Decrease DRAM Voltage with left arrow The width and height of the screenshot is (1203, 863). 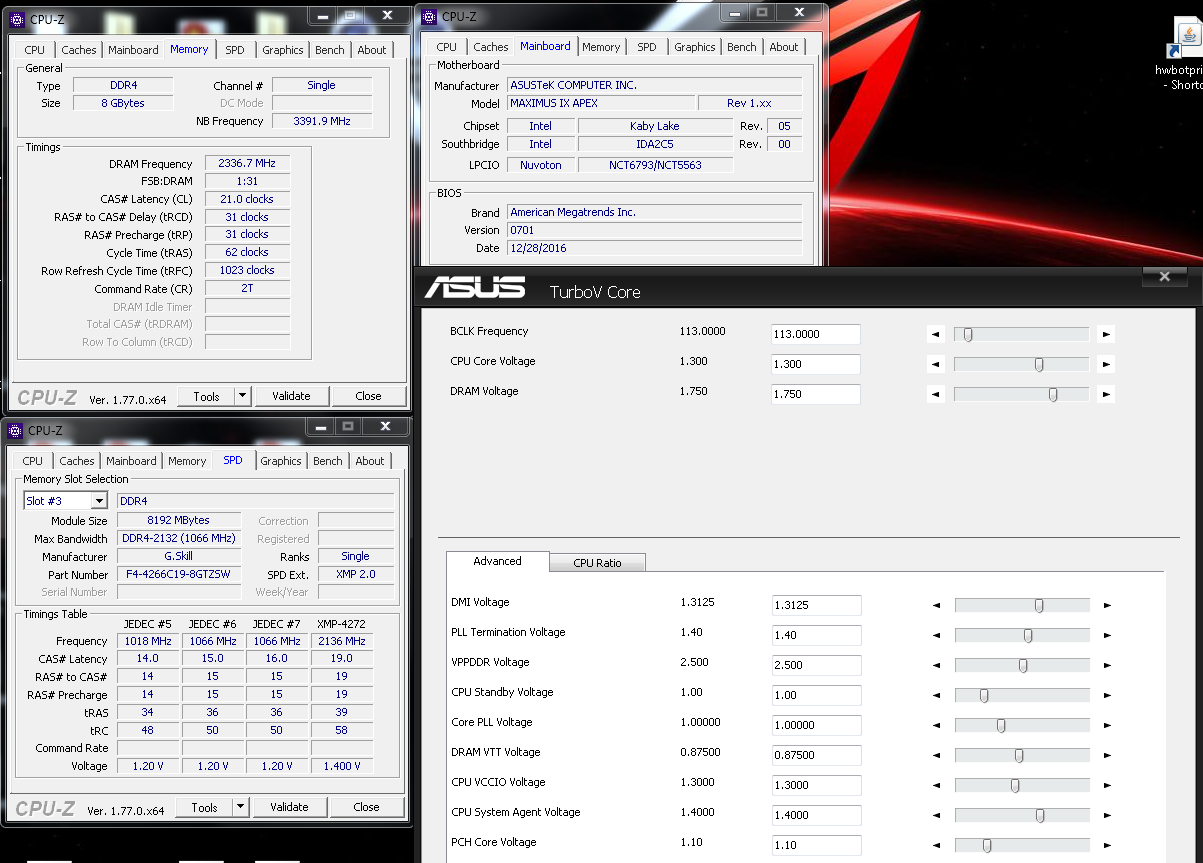935,395
